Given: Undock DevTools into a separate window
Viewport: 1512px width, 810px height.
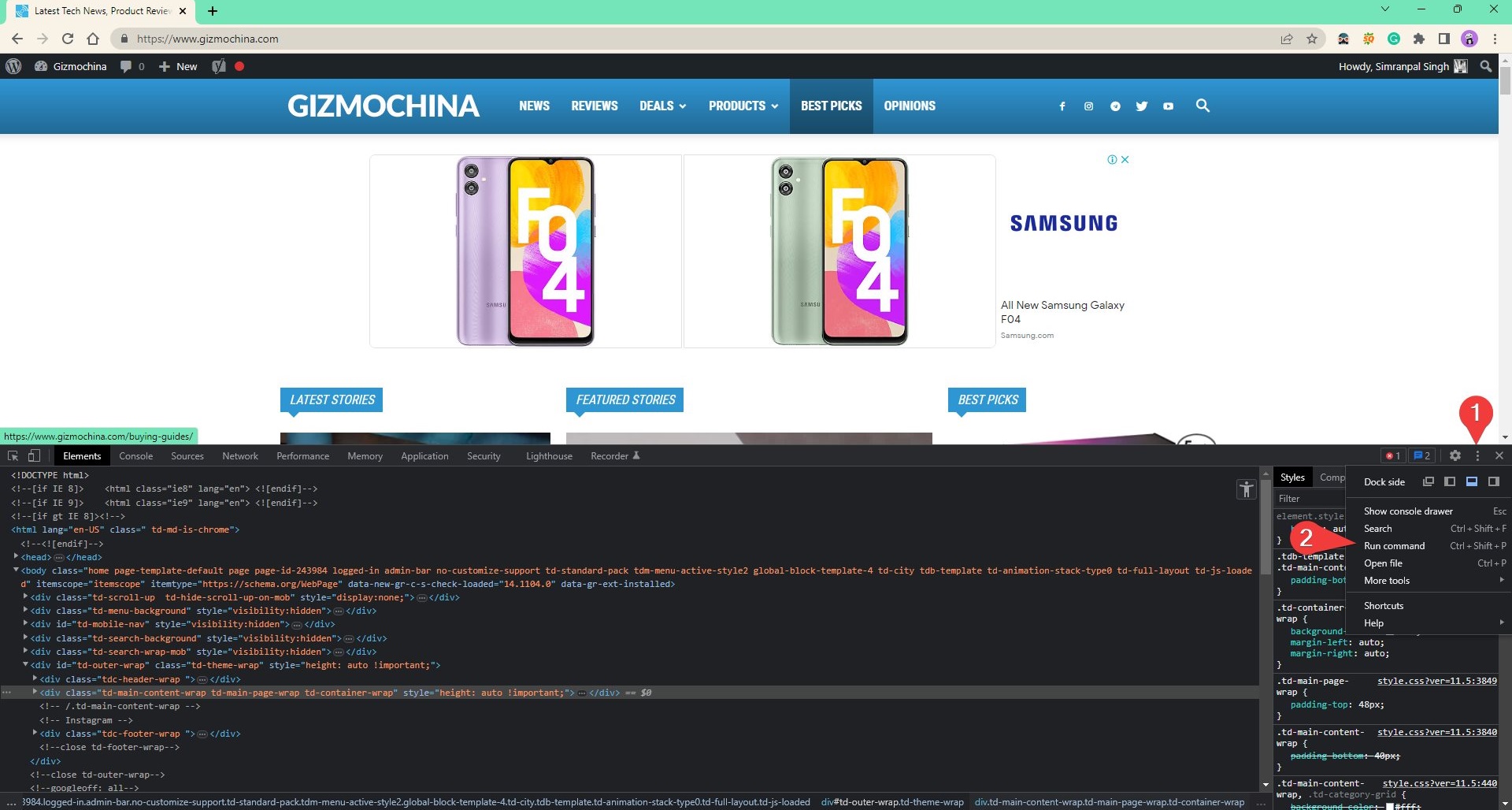Looking at the screenshot, I should click(1428, 481).
